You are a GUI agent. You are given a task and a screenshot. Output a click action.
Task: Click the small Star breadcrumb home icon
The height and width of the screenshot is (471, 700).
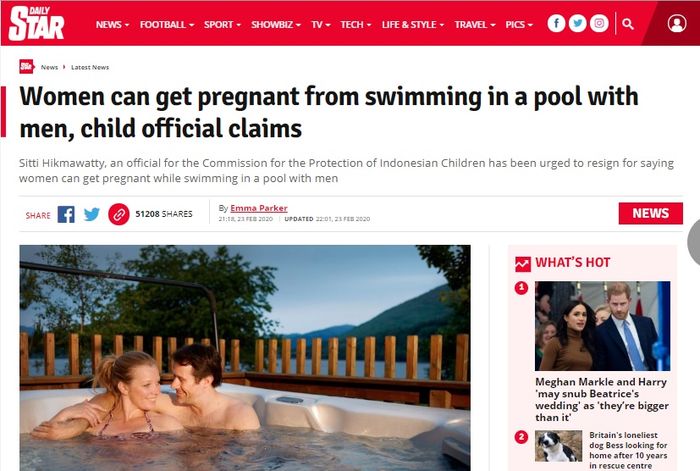pos(26,67)
